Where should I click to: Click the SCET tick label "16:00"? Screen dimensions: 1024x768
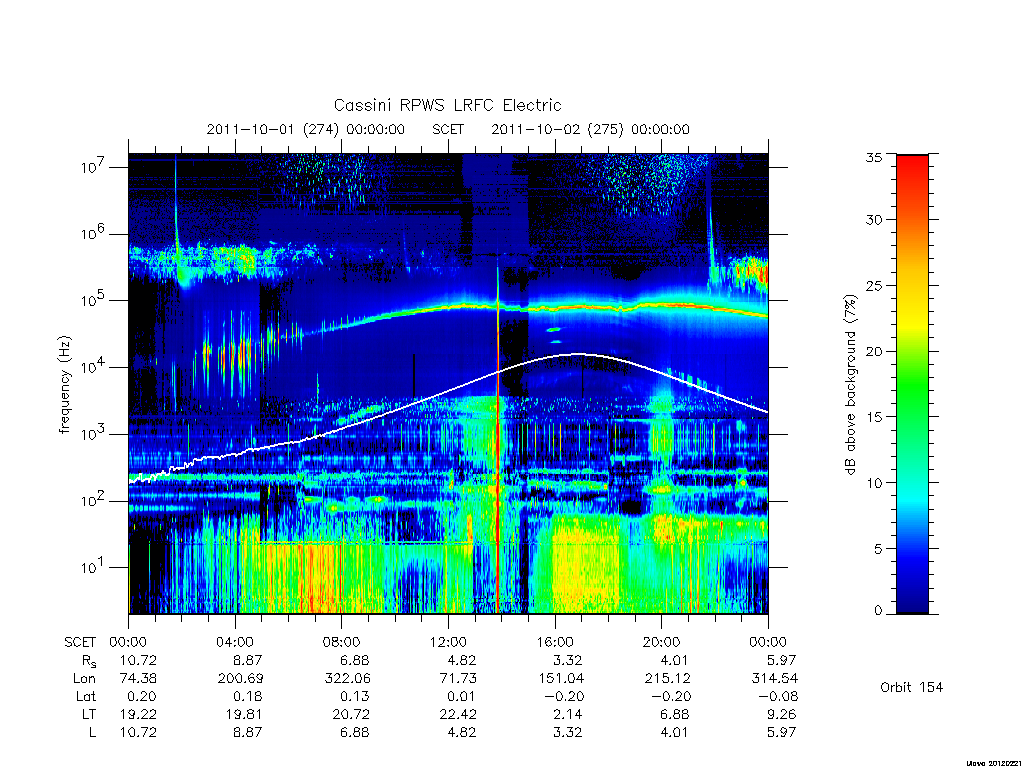coord(554,642)
